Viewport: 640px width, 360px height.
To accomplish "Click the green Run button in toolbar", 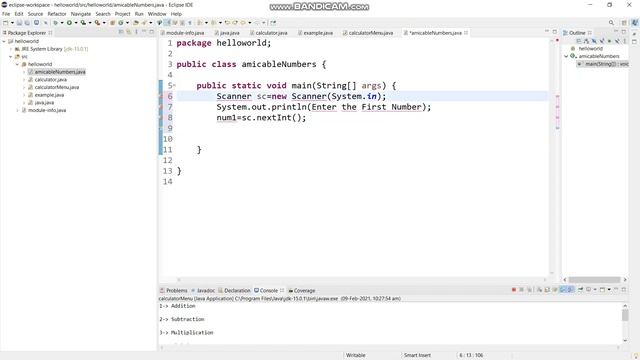I will (69, 23).
